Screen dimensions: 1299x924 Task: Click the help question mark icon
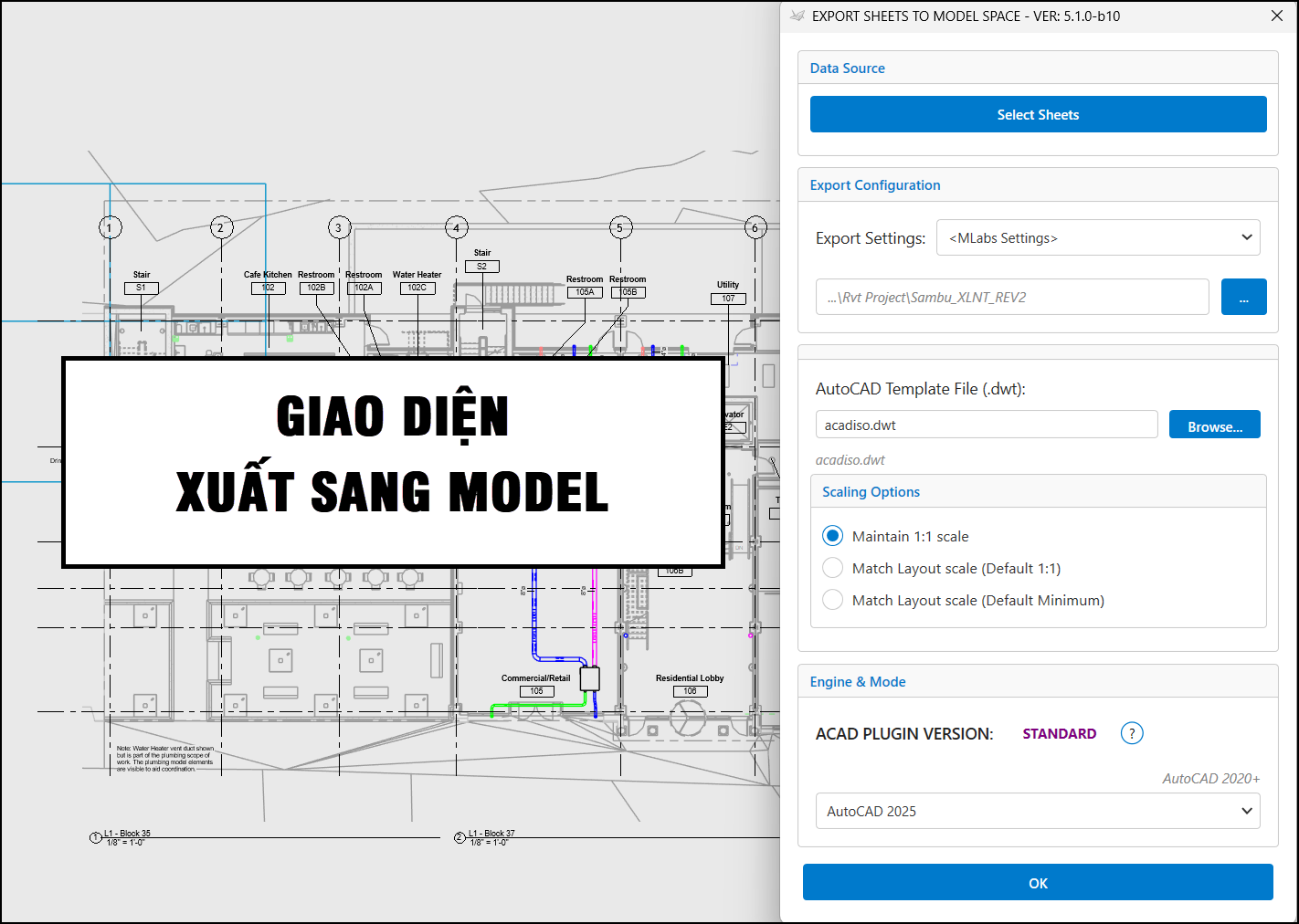[x=1132, y=733]
